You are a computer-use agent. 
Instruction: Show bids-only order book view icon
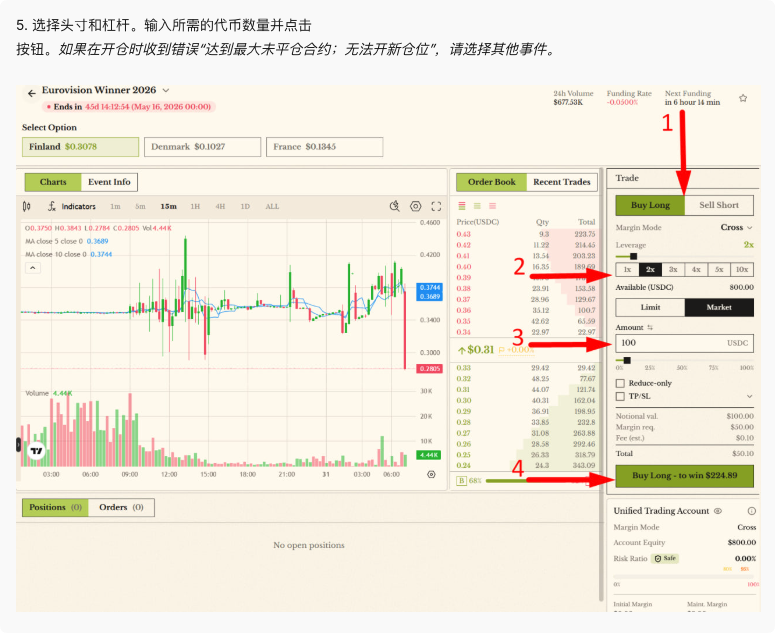477,206
